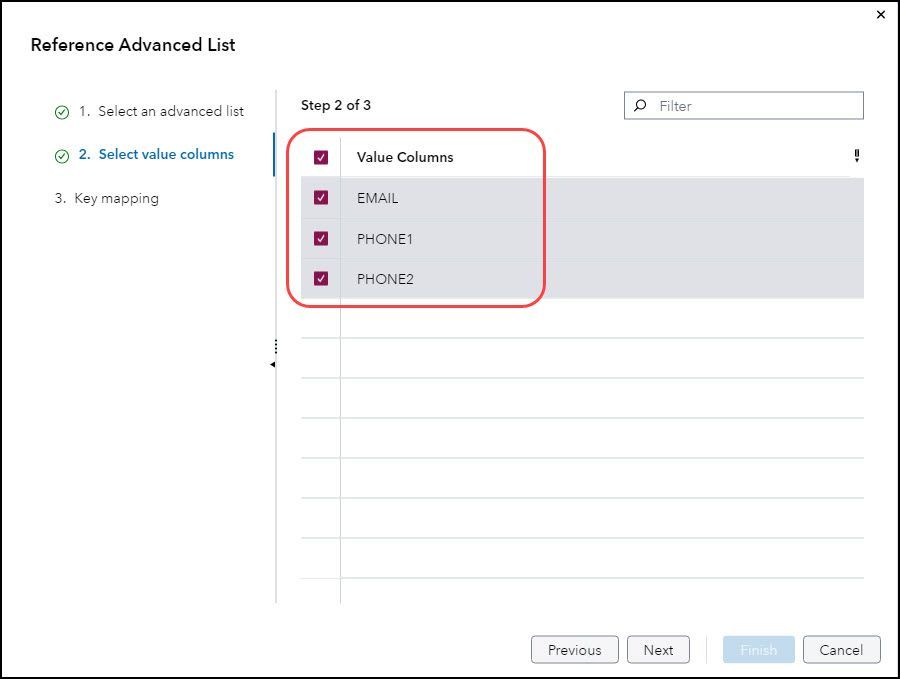Select the 'Select value columns' step label
This screenshot has width=900, height=679.
click(x=166, y=154)
